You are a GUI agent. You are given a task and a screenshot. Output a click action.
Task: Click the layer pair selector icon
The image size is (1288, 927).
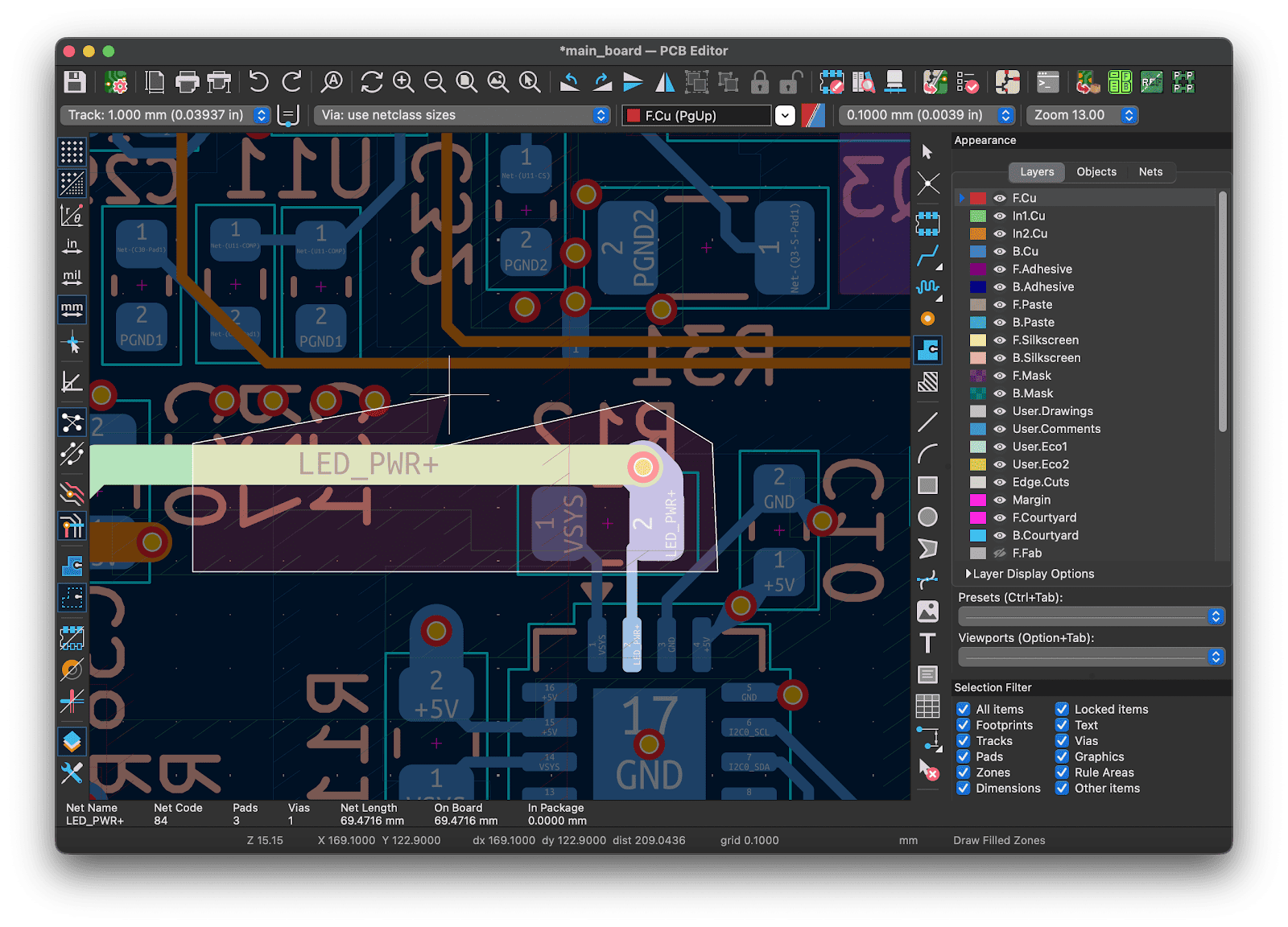813,115
